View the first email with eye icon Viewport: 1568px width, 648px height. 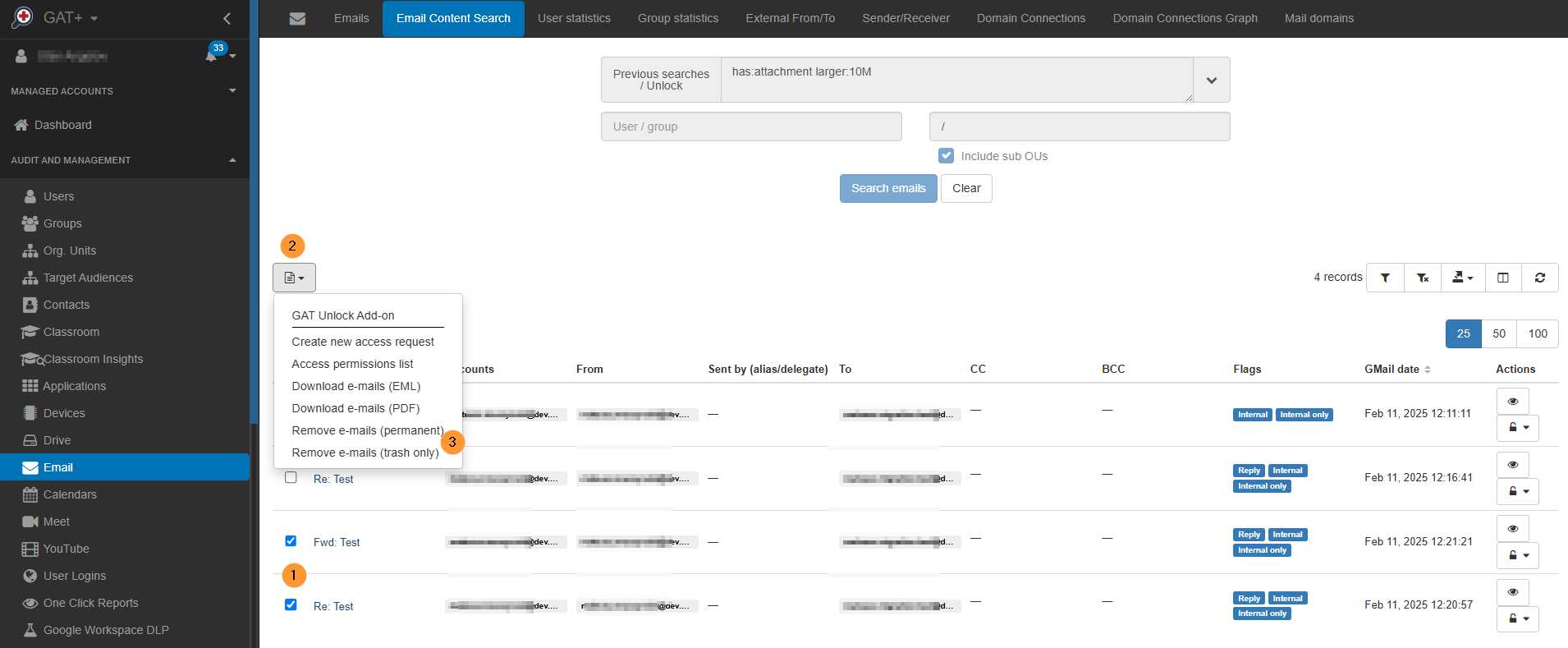pyautogui.click(x=1512, y=401)
